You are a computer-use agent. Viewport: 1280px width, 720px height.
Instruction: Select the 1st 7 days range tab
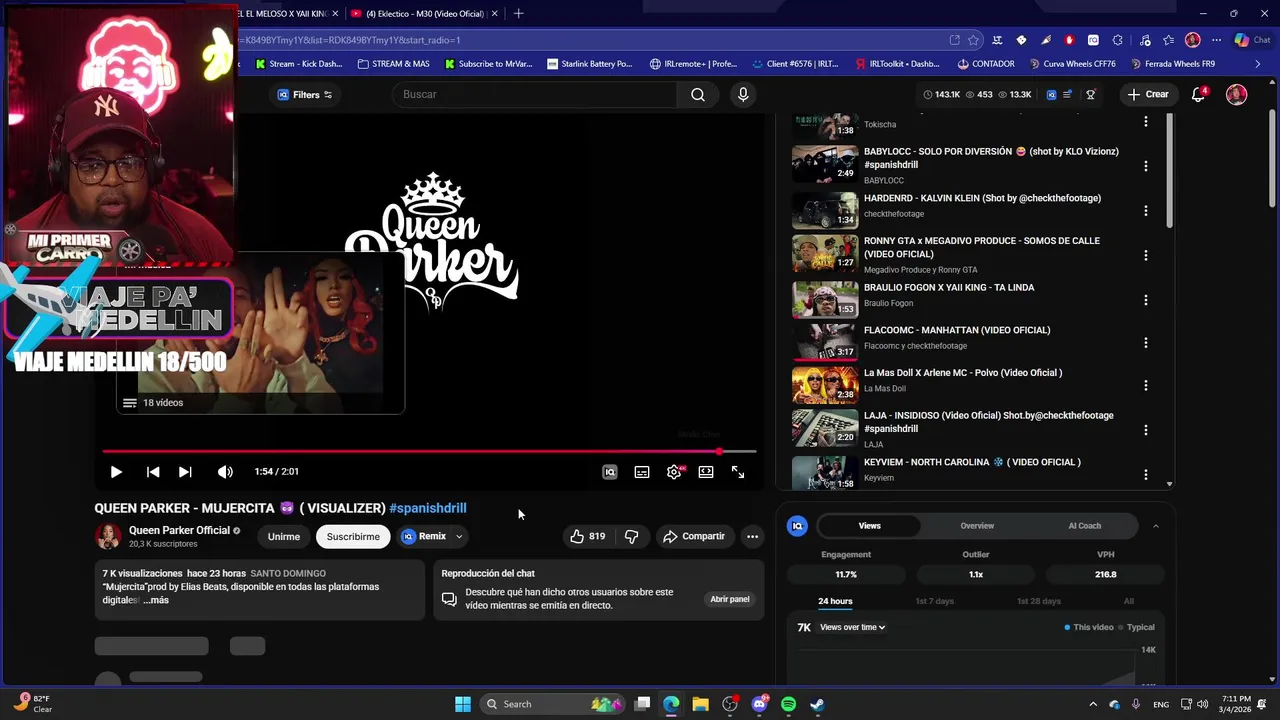pyautogui.click(x=935, y=601)
